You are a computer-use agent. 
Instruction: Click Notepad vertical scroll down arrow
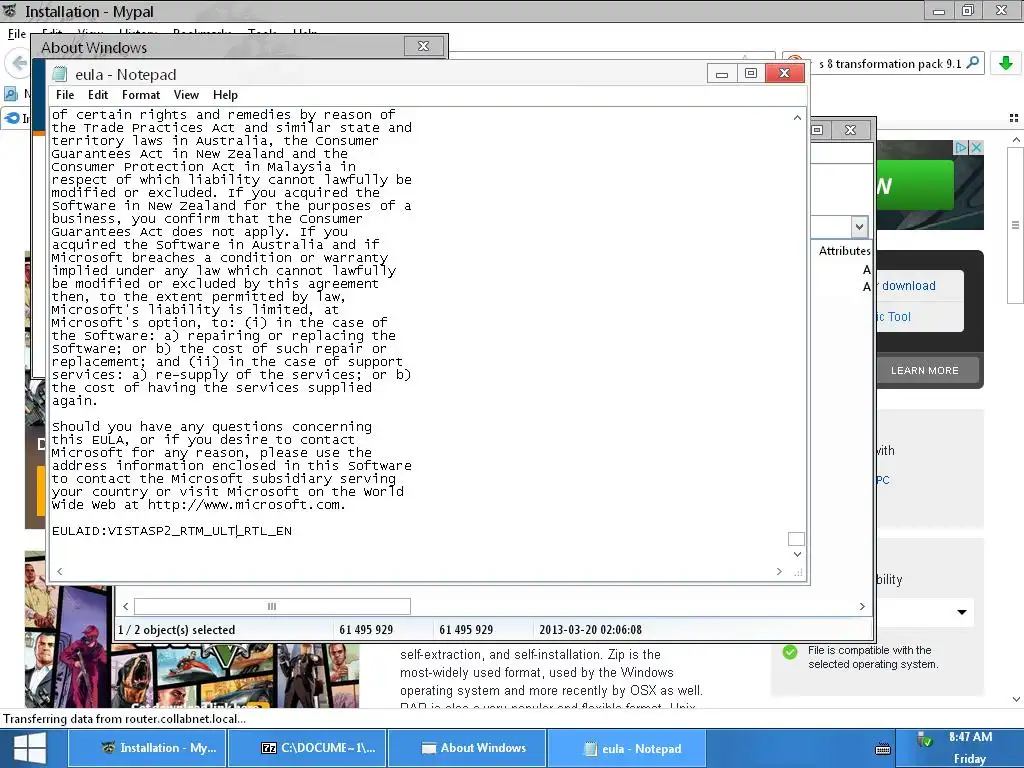(x=797, y=554)
